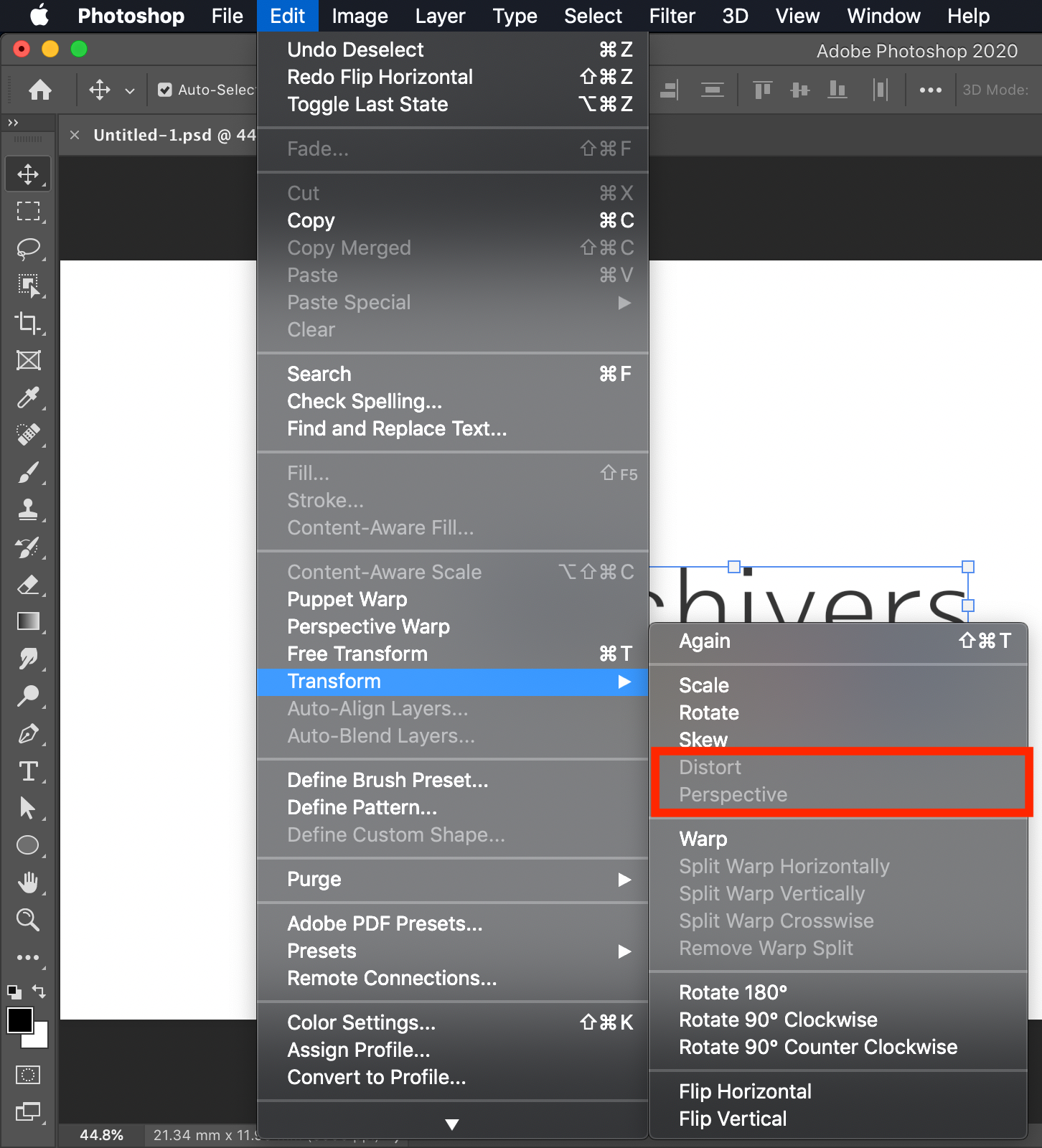
Task: Select the Pen tool
Action: (x=28, y=734)
